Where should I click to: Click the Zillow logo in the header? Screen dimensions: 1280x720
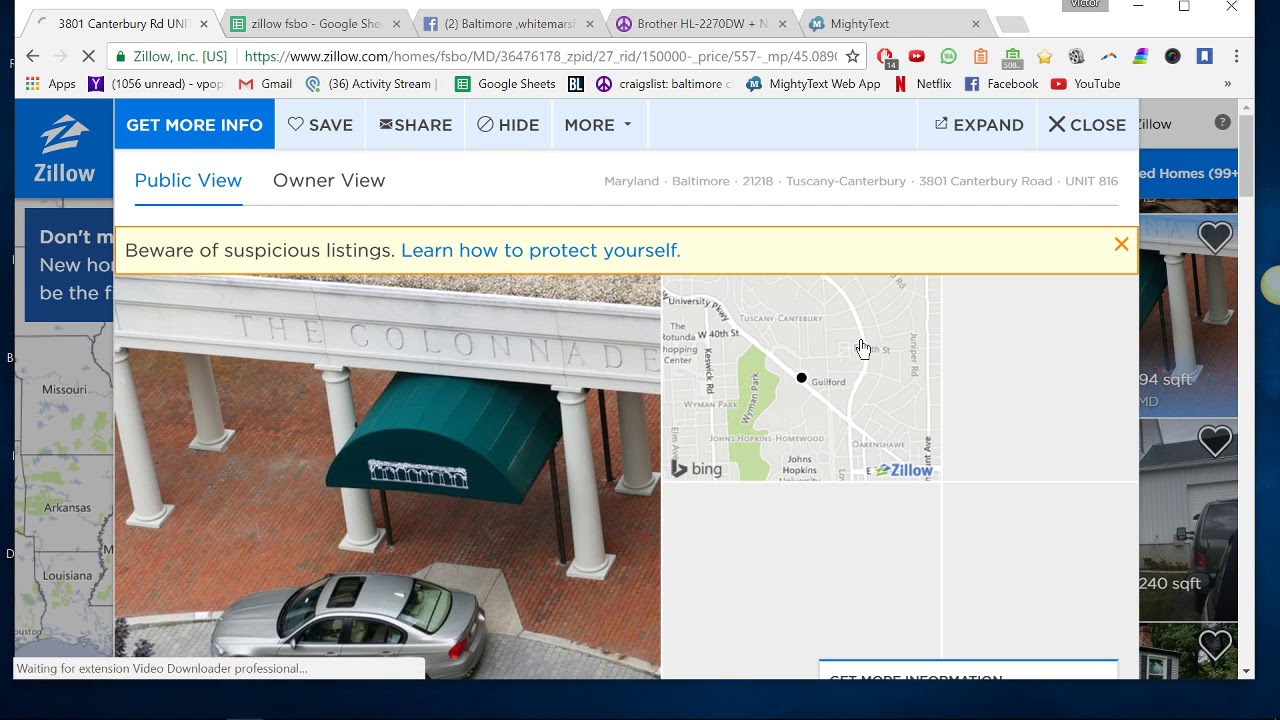point(64,149)
